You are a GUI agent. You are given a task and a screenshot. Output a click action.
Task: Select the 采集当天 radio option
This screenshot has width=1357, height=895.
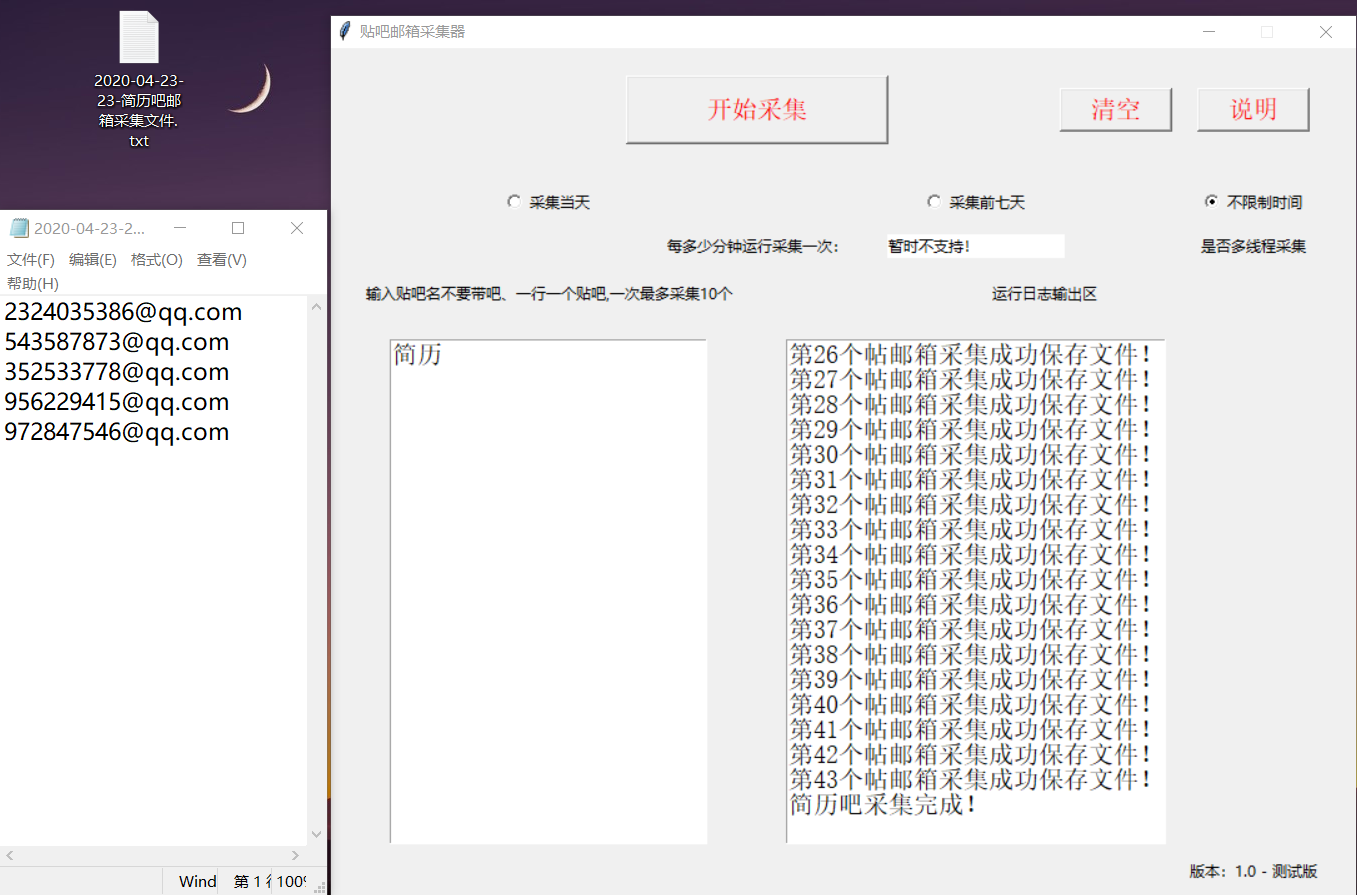coord(514,201)
